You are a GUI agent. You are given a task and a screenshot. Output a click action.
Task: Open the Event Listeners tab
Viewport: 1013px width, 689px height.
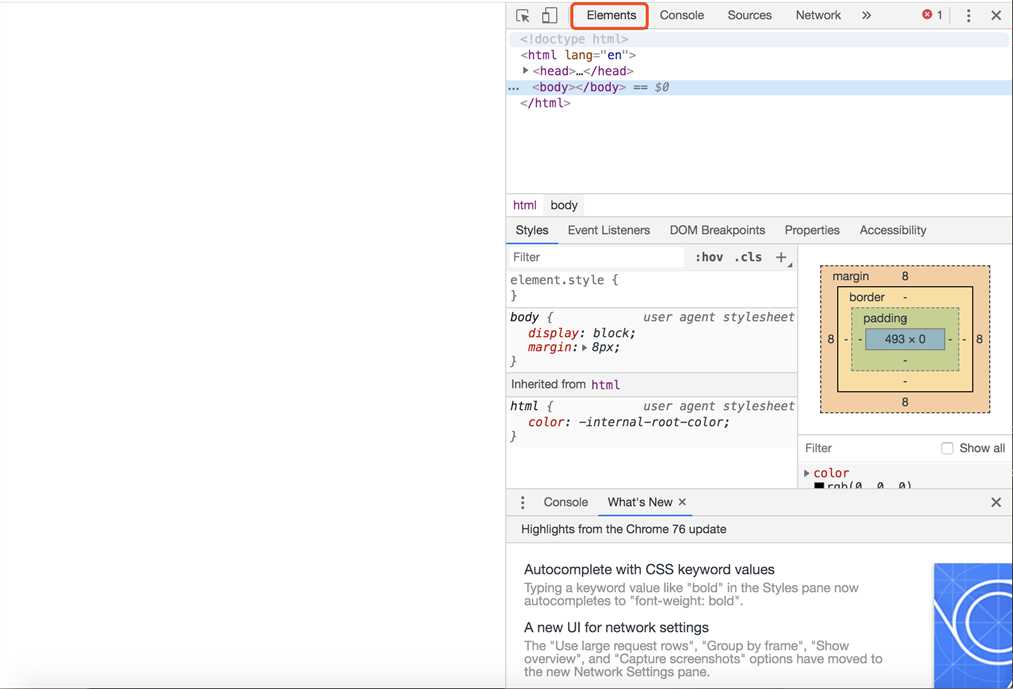click(609, 230)
